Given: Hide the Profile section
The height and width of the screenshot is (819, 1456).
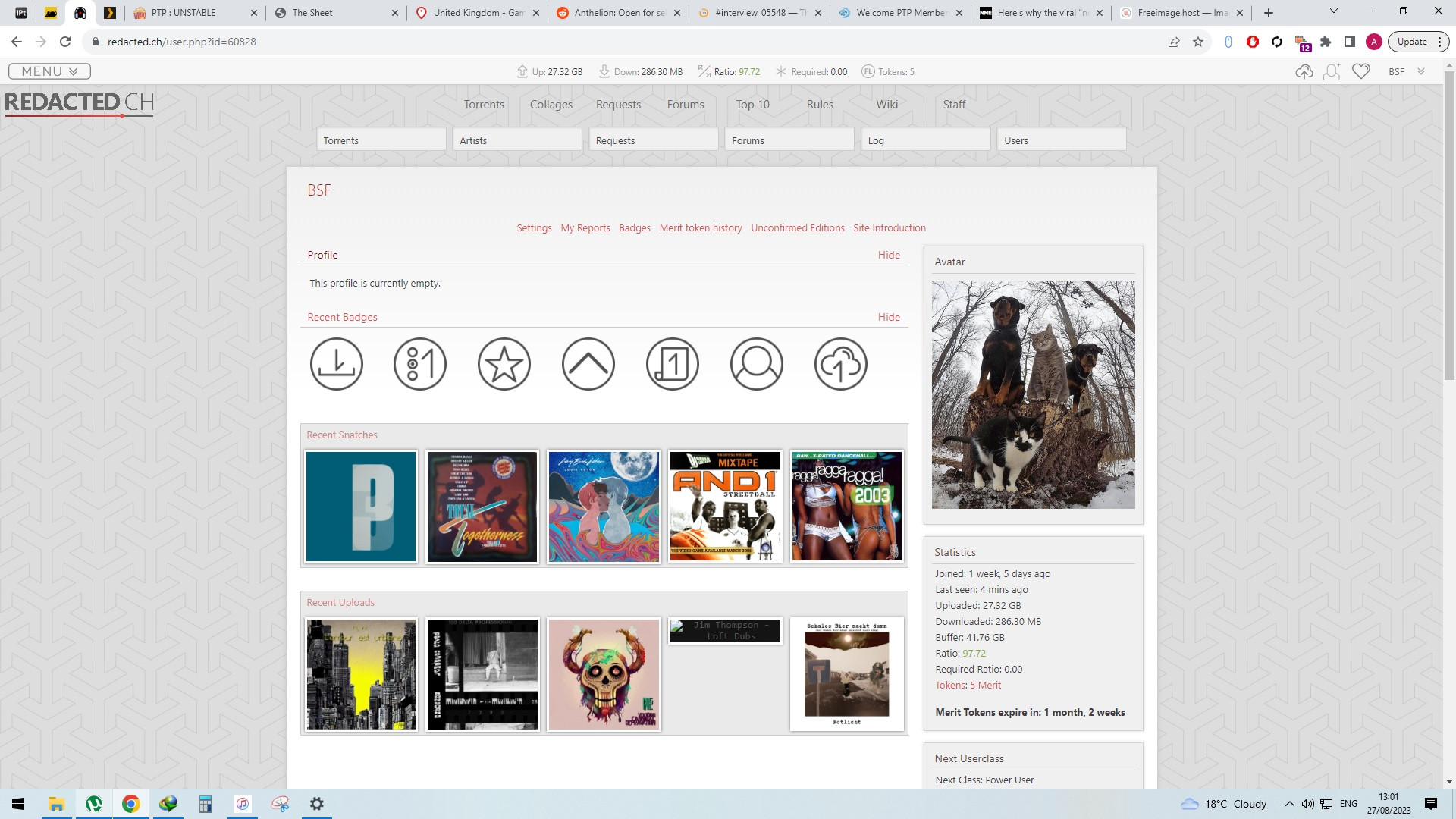Looking at the screenshot, I should [889, 255].
